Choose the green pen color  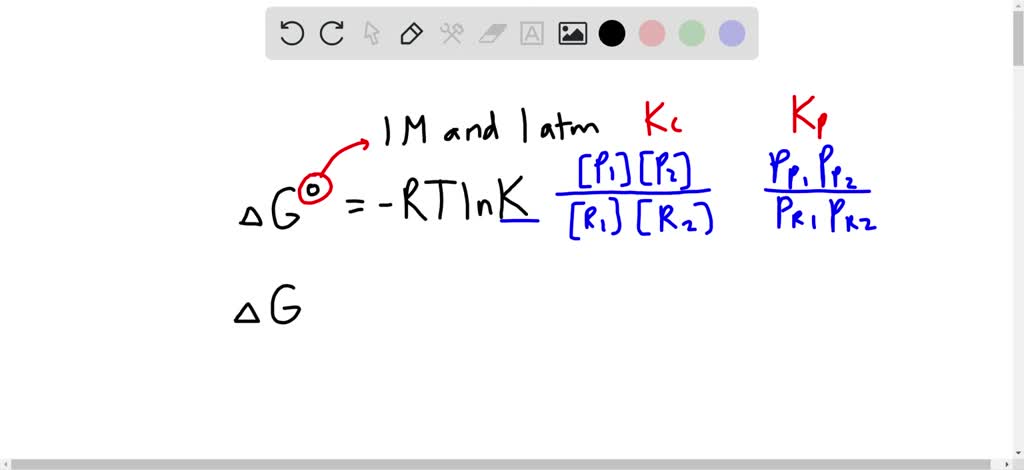point(692,33)
